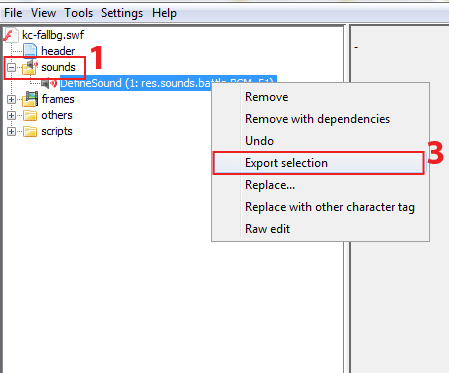Open the Tools menu

coord(78,13)
